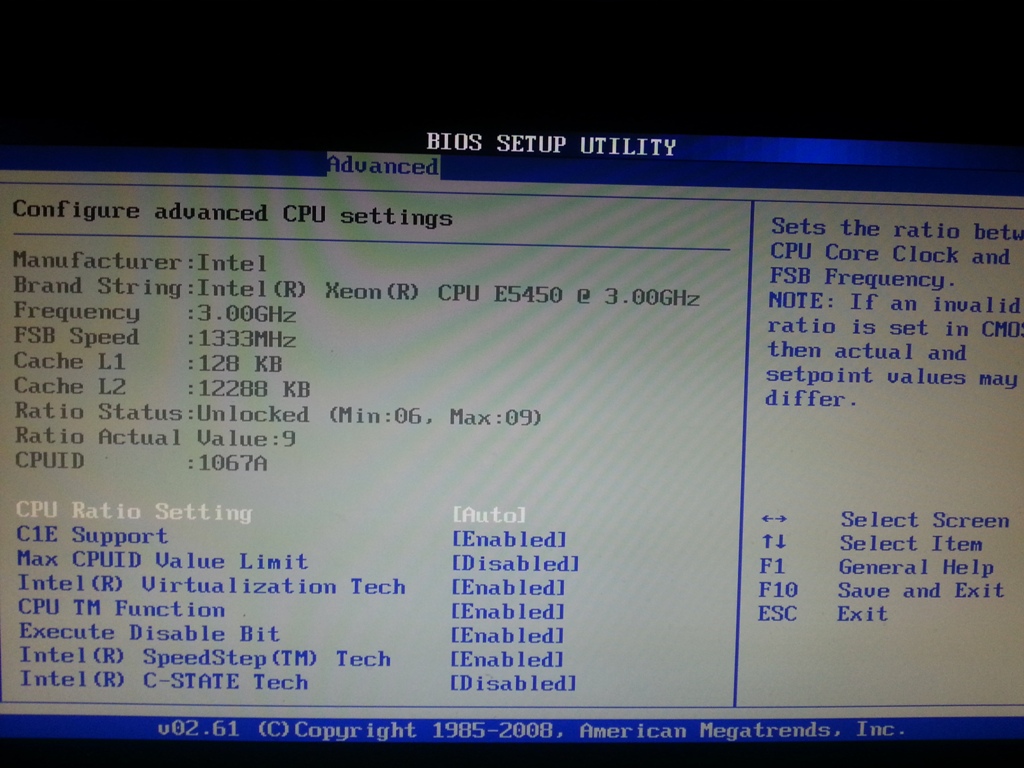Click the Cache L1 :128 KB line

[x=148, y=362]
